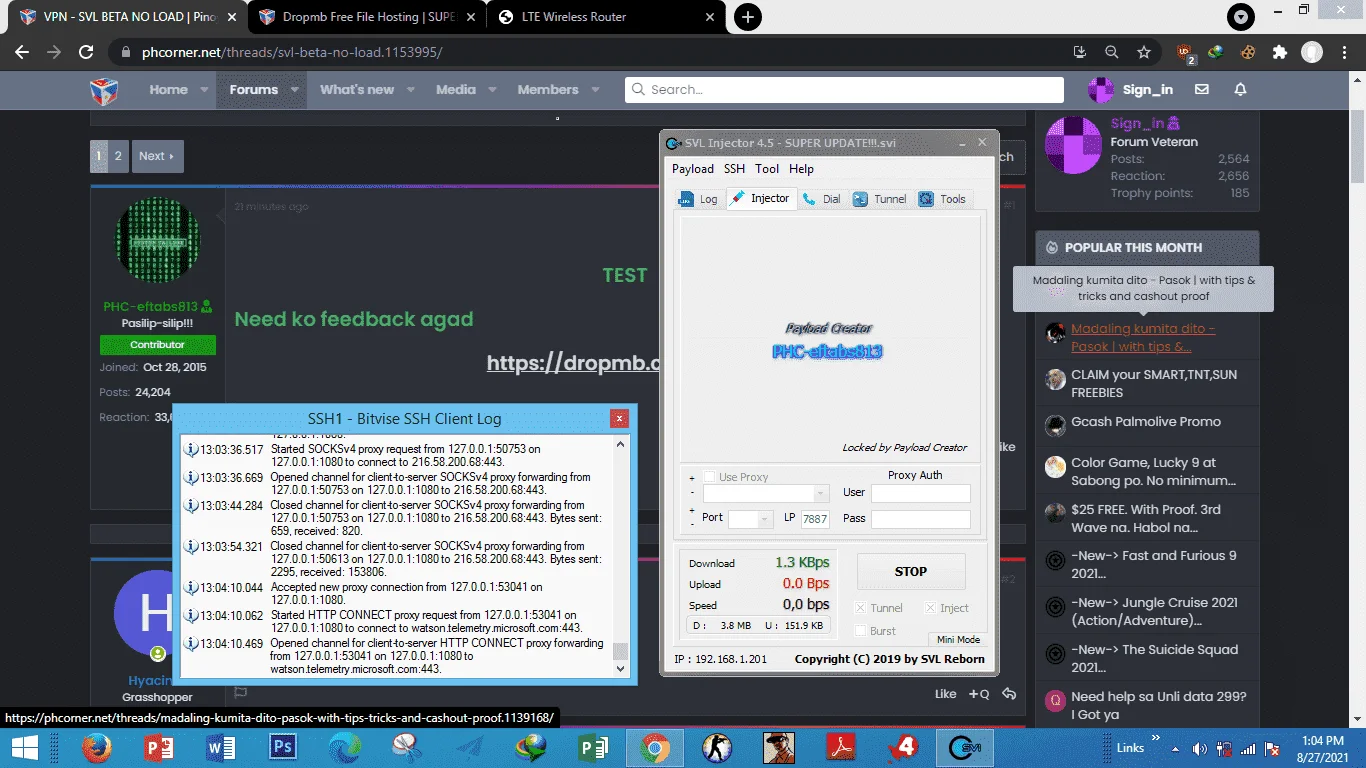The height and width of the screenshot is (768, 1366).
Task: Click the STOP button in SVL Injector
Action: click(x=910, y=572)
